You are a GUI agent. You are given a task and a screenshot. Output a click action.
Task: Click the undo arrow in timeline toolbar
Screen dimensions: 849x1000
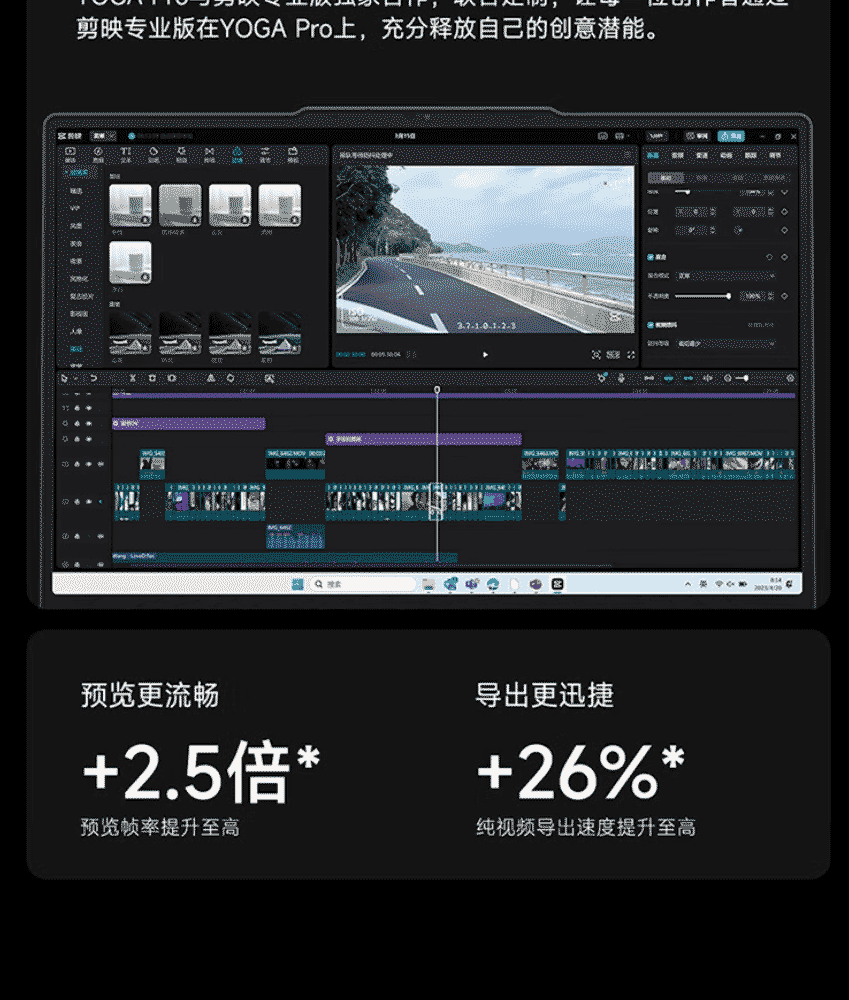94,378
